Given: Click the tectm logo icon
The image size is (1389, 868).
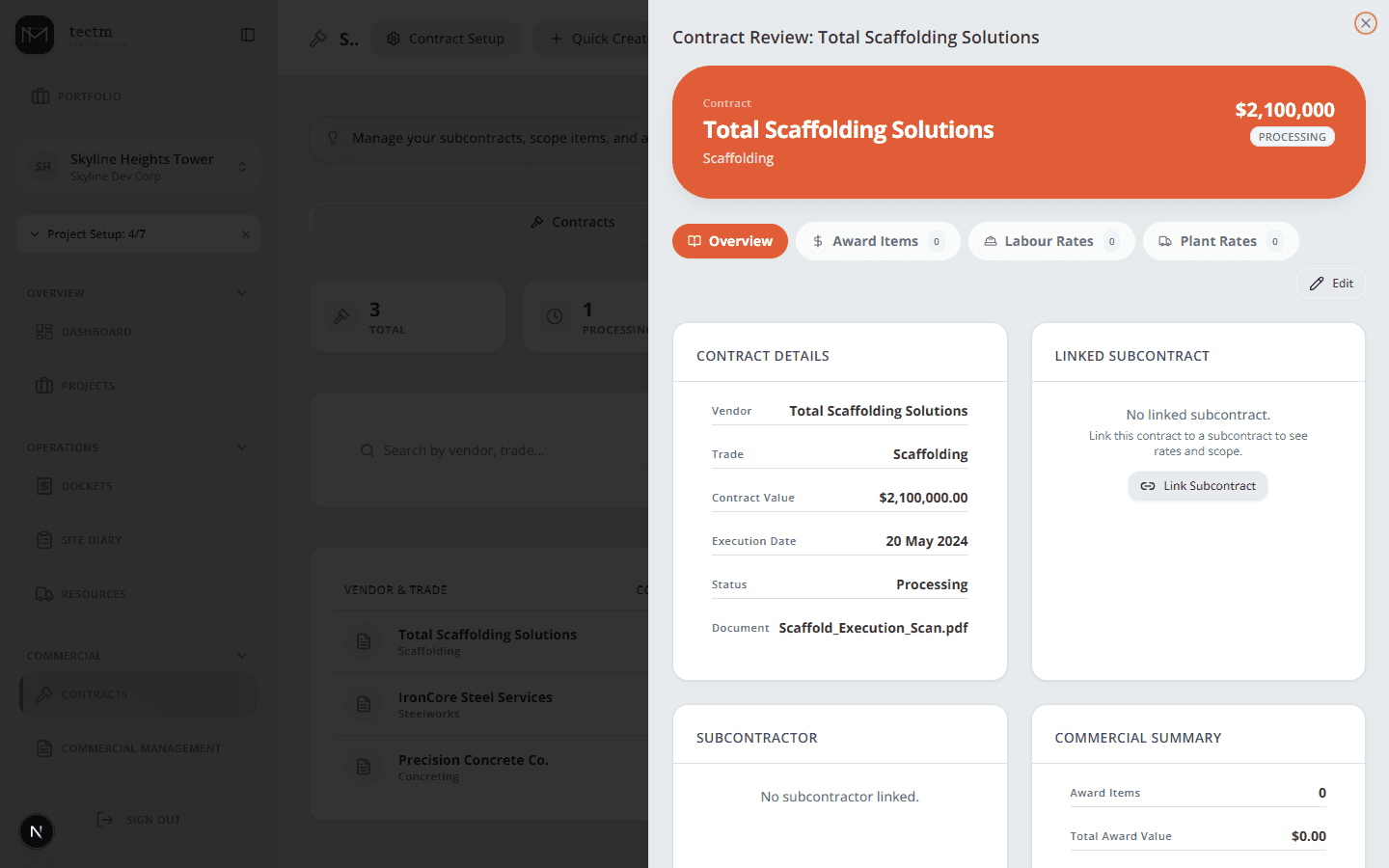Looking at the screenshot, I should click(x=35, y=35).
